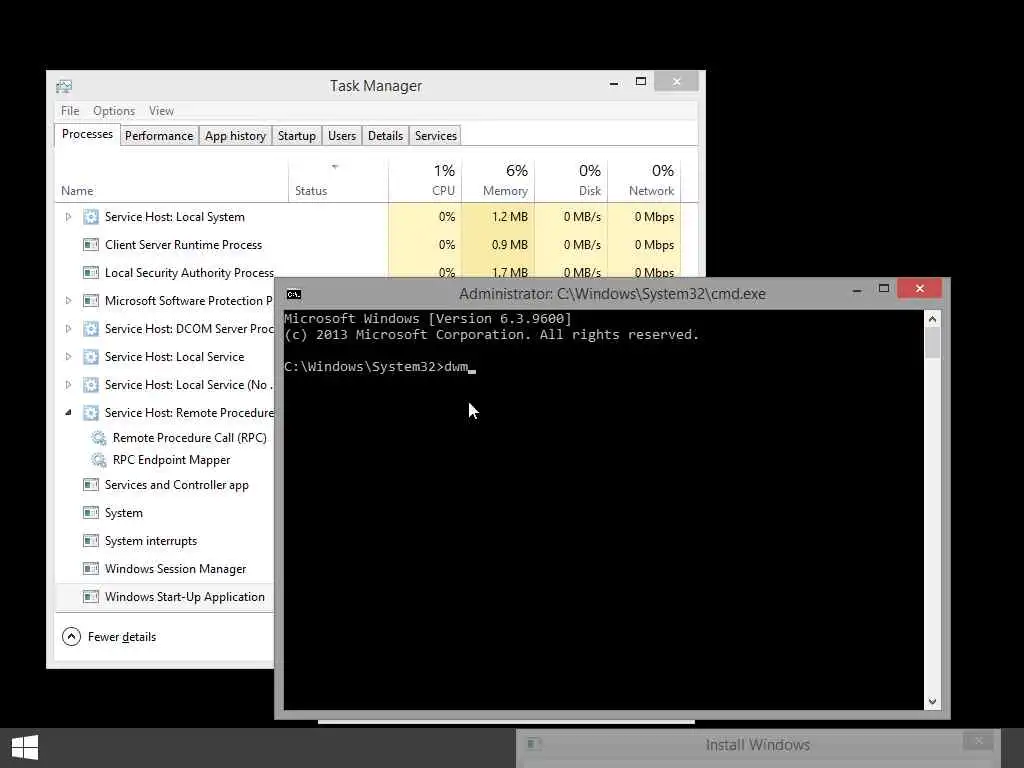Click the Windows Session Manager icon

coord(91,569)
